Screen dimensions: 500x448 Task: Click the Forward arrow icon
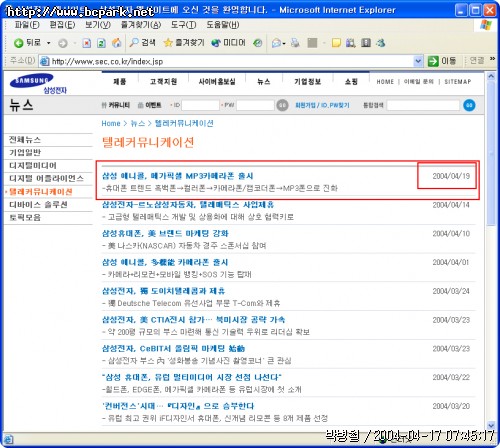click(x=63, y=43)
